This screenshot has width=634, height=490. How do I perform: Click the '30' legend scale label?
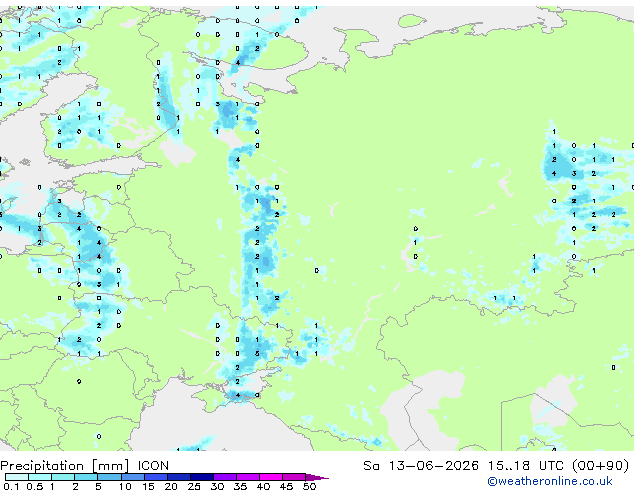pyautogui.click(x=217, y=486)
